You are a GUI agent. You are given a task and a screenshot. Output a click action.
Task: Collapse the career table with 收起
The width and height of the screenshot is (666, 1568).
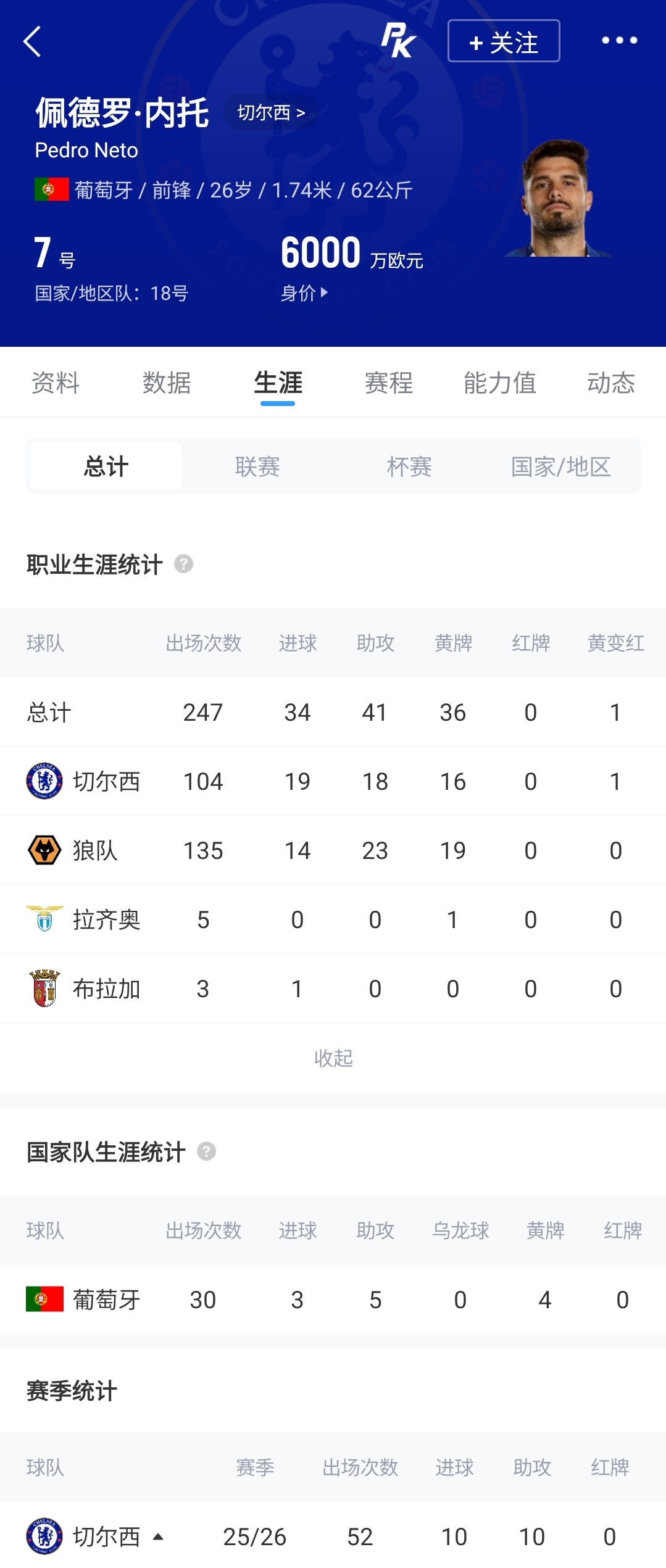[333, 1058]
